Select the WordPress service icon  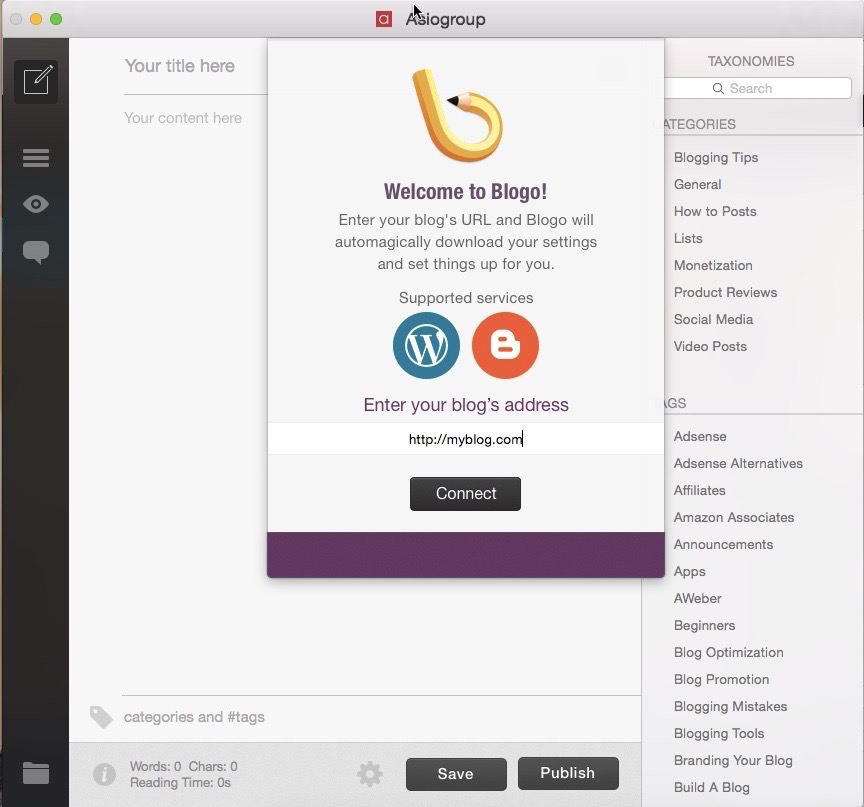(x=426, y=346)
